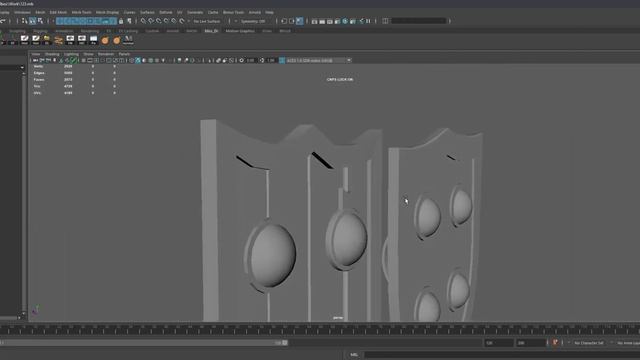Switch to Rendering shelf tab
This screenshot has height=360, width=640.
pyautogui.click(x=89, y=31)
